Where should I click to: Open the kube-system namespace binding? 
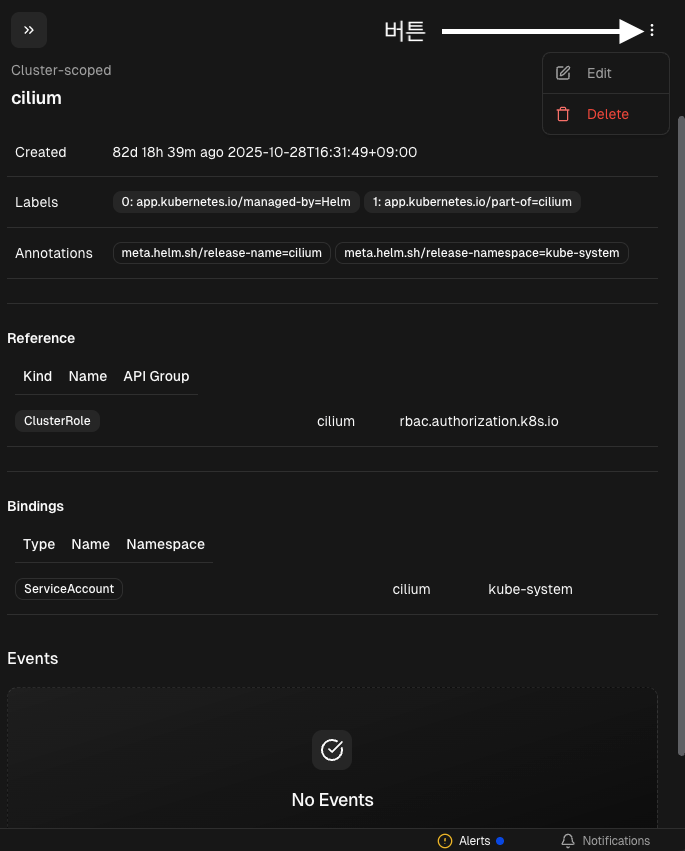(x=530, y=589)
